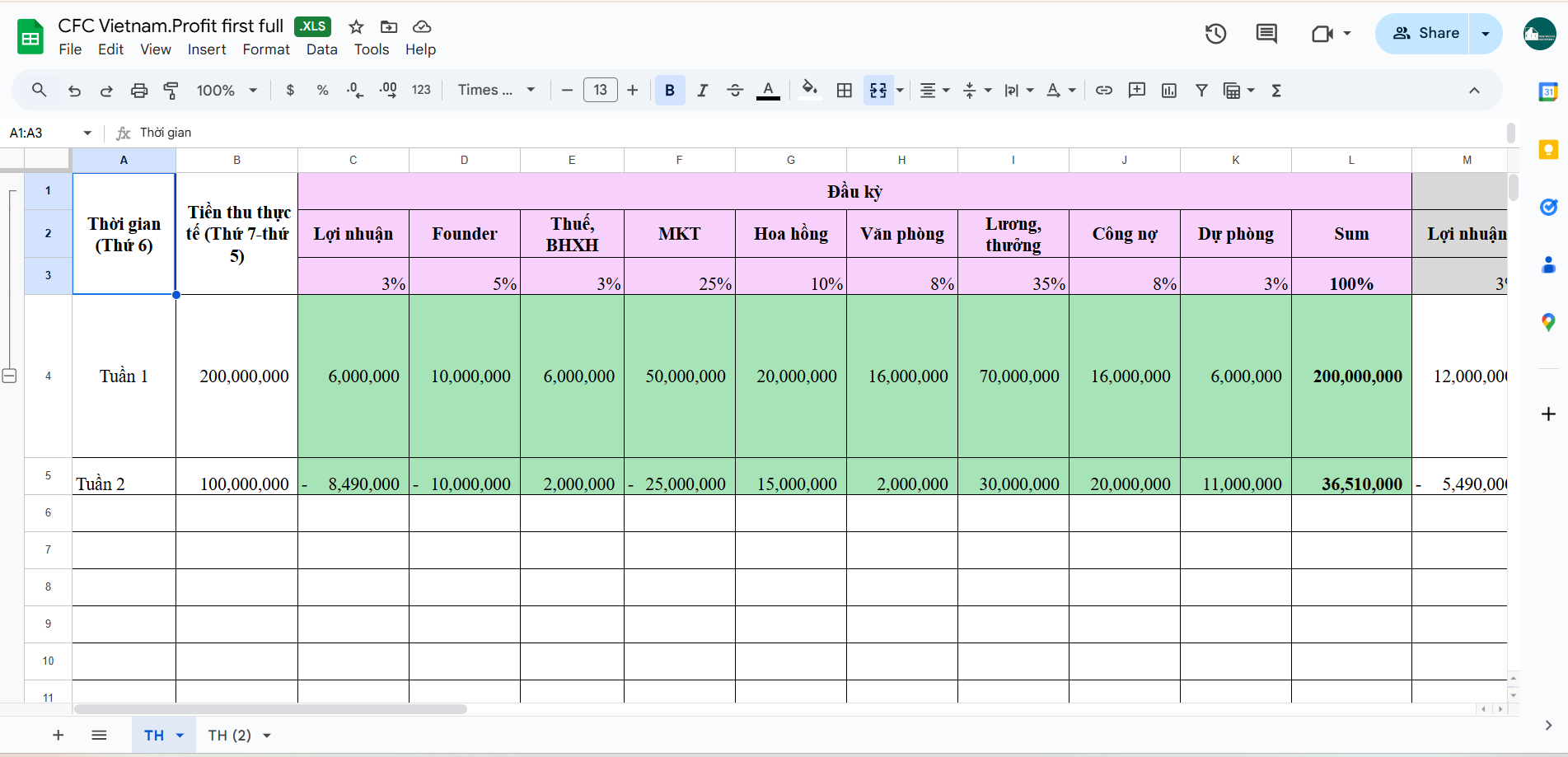The image size is (1568, 757).
Task: Open functions sigma menu
Action: click(1276, 91)
